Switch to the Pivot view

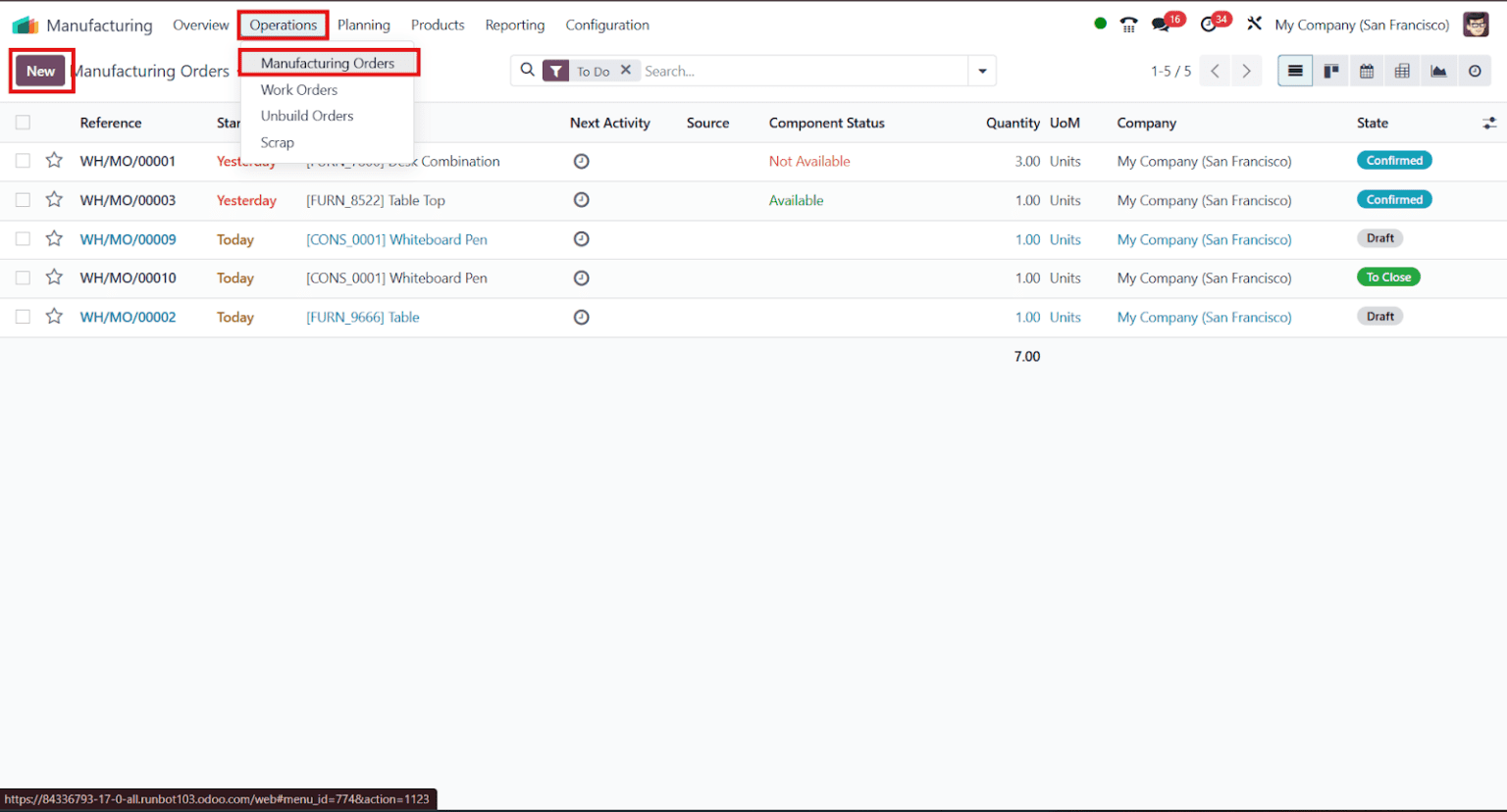[1402, 71]
